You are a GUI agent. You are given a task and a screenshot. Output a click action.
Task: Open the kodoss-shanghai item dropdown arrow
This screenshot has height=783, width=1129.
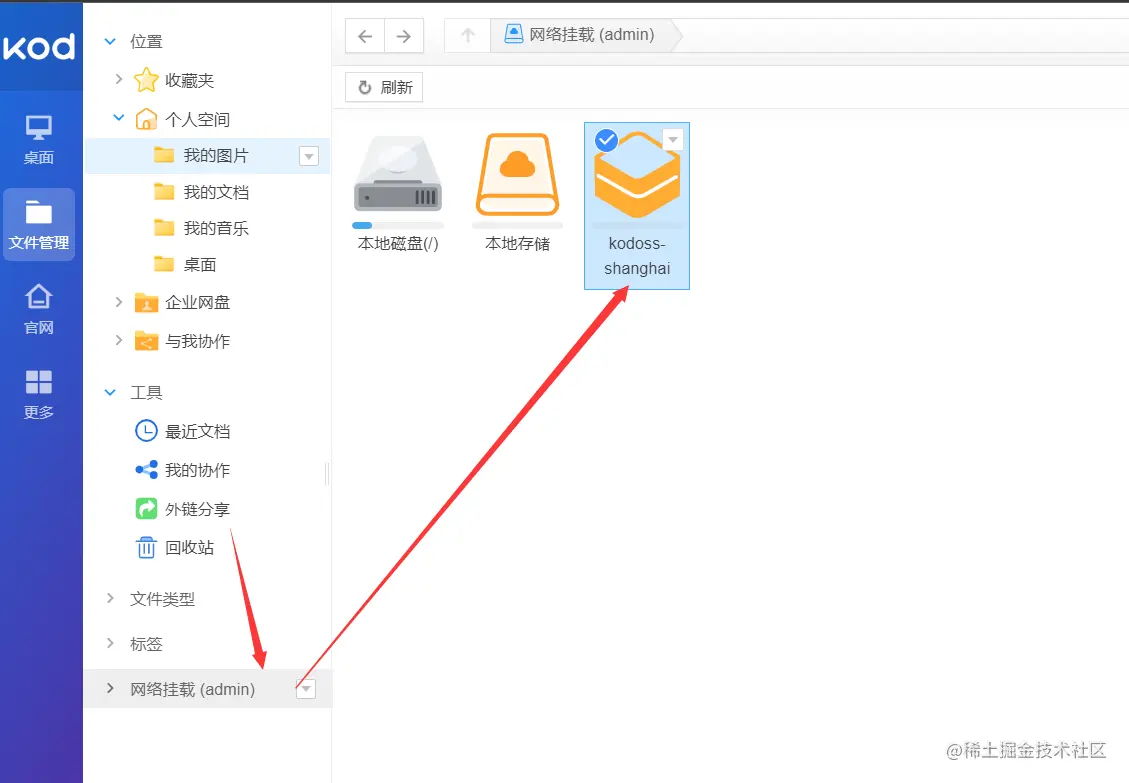673,140
